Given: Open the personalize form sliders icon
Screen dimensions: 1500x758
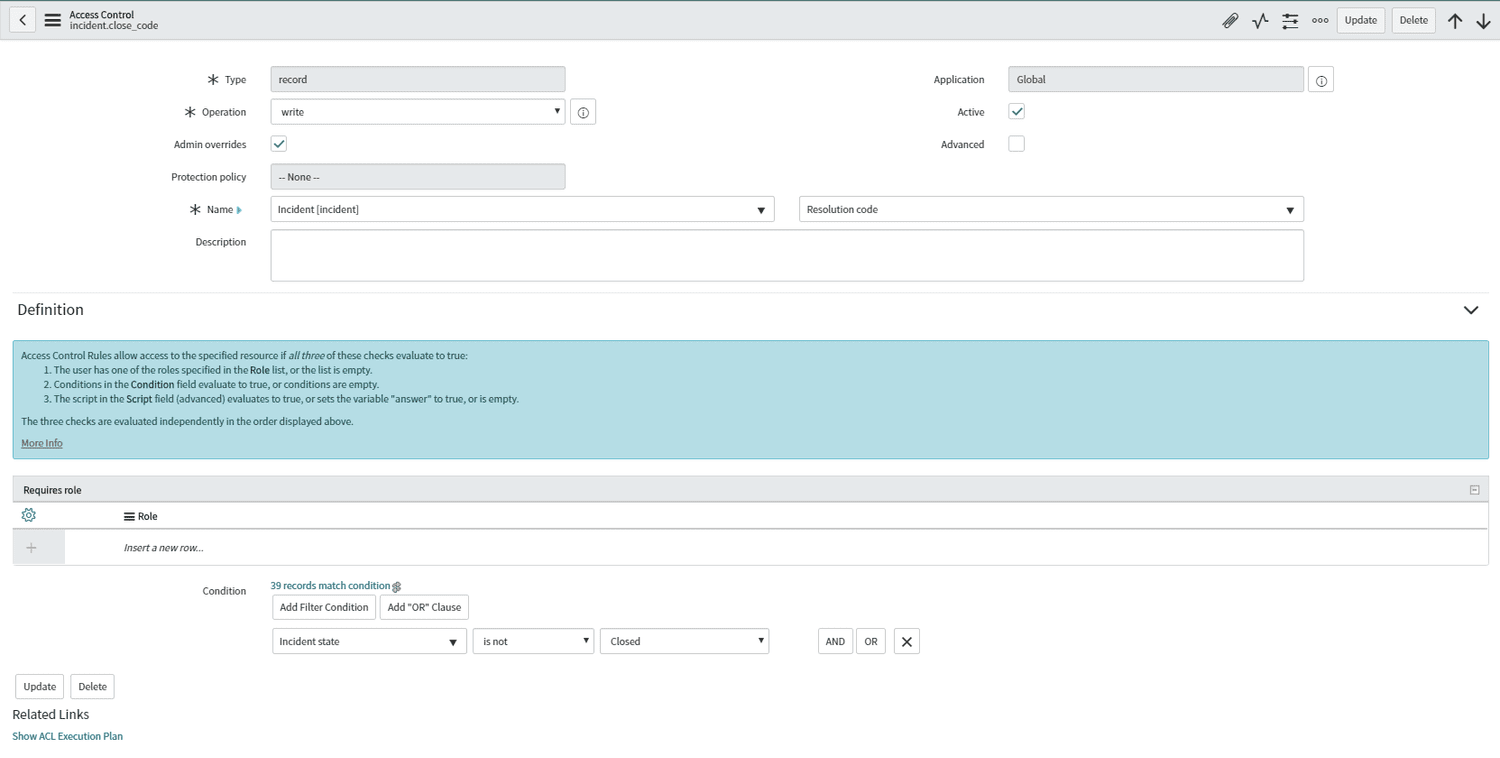Looking at the screenshot, I should tap(1290, 20).
